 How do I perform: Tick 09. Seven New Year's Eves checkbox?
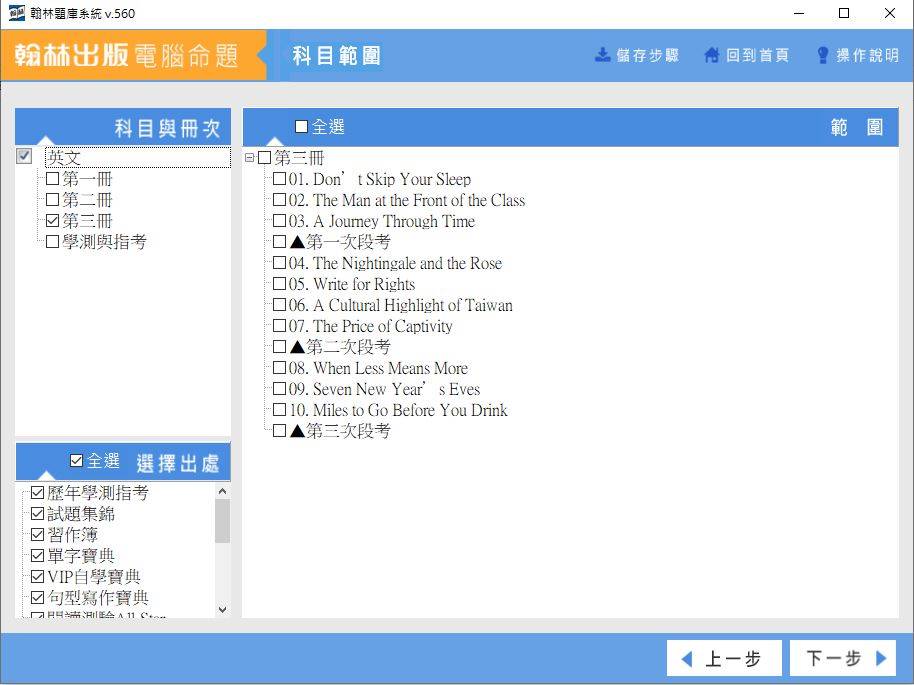(x=280, y=388)
